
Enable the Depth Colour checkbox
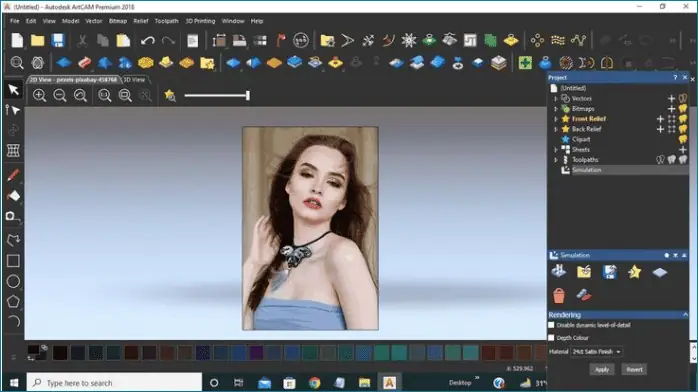[x=552, y=338]
